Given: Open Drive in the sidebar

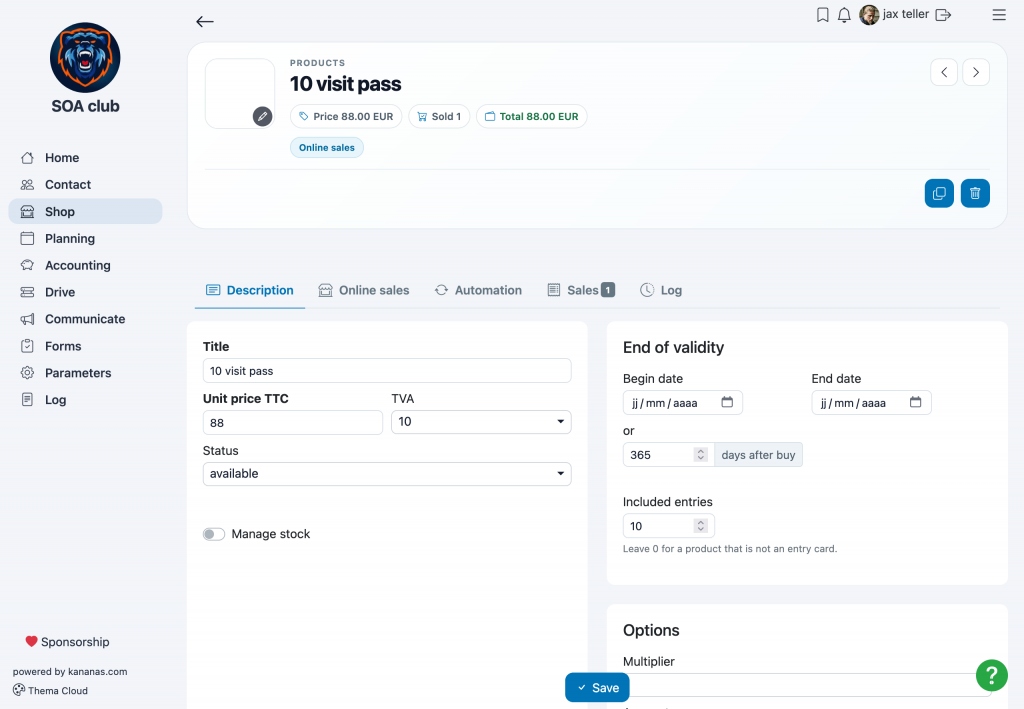Looking at the screenshot, I should [x=85, y=292].
